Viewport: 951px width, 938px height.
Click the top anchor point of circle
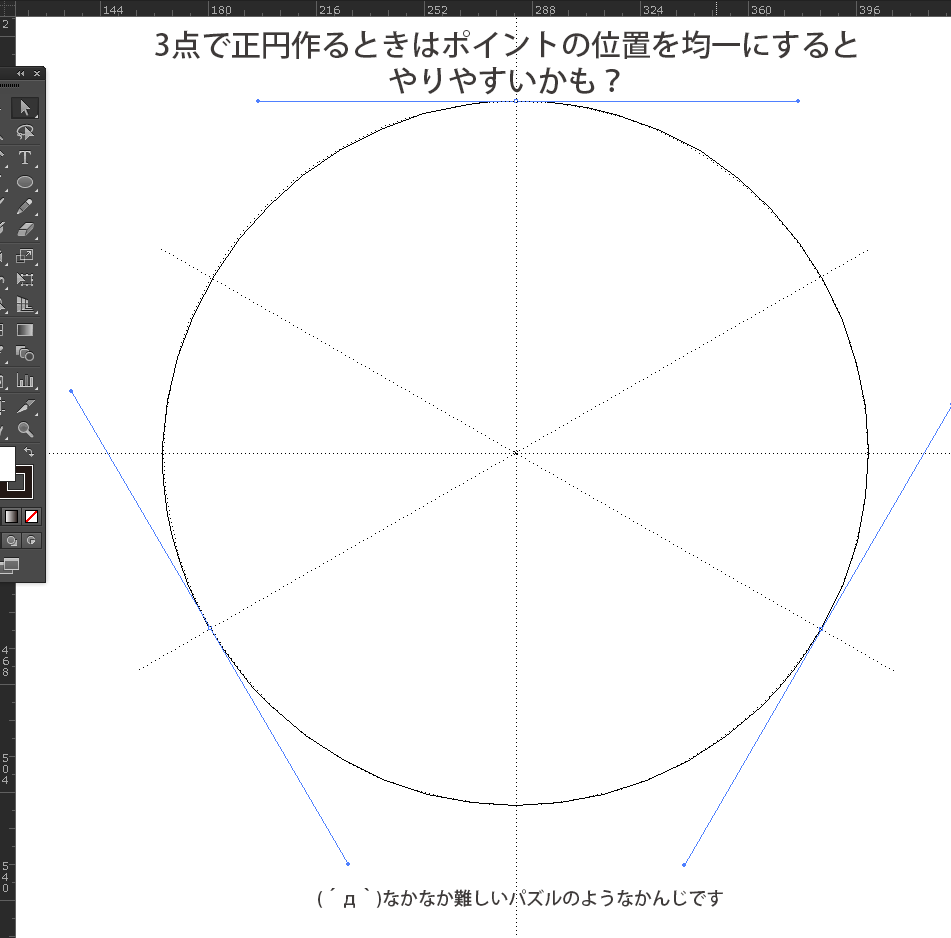pyautogui.click(x=516, y=101)
